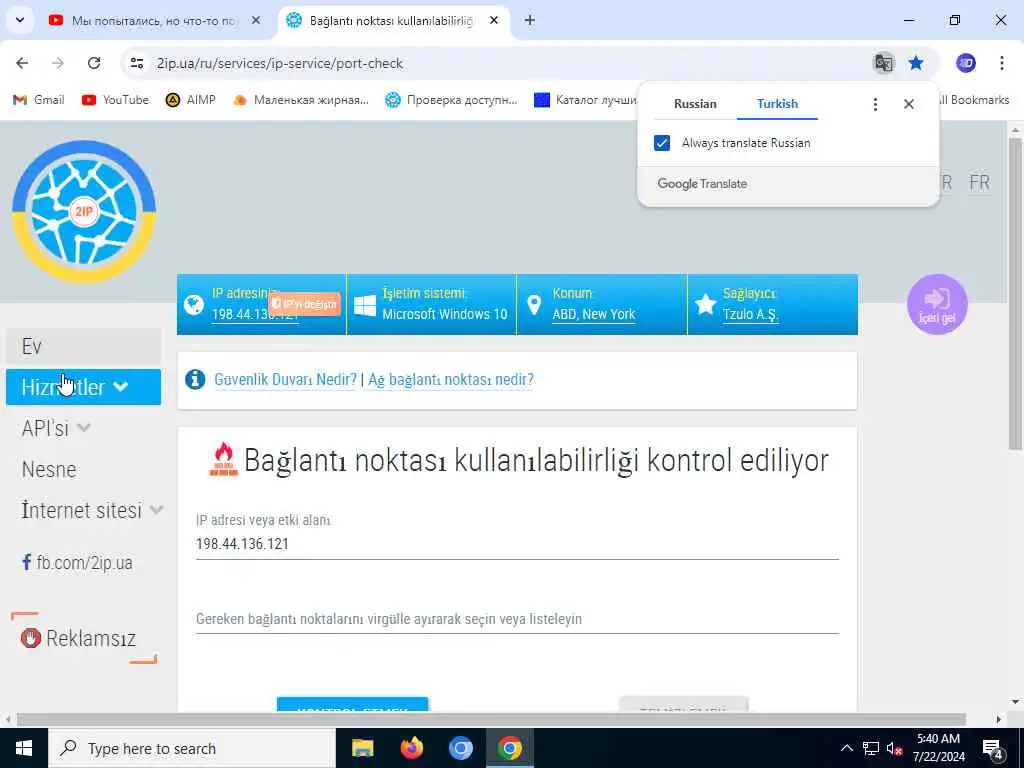The image size is (1024, 768).
Task: Click the 2IP globe logo
Action: click(84, 212)
